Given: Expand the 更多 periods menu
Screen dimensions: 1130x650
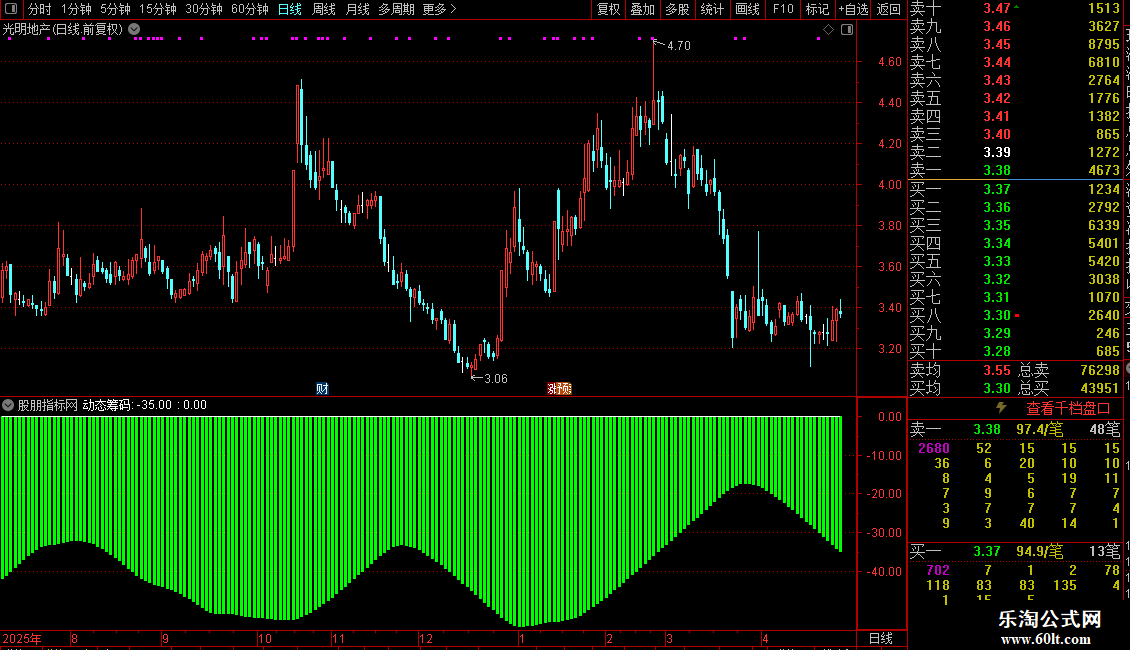Looking at the screenshot, I should tap(439, 9).
